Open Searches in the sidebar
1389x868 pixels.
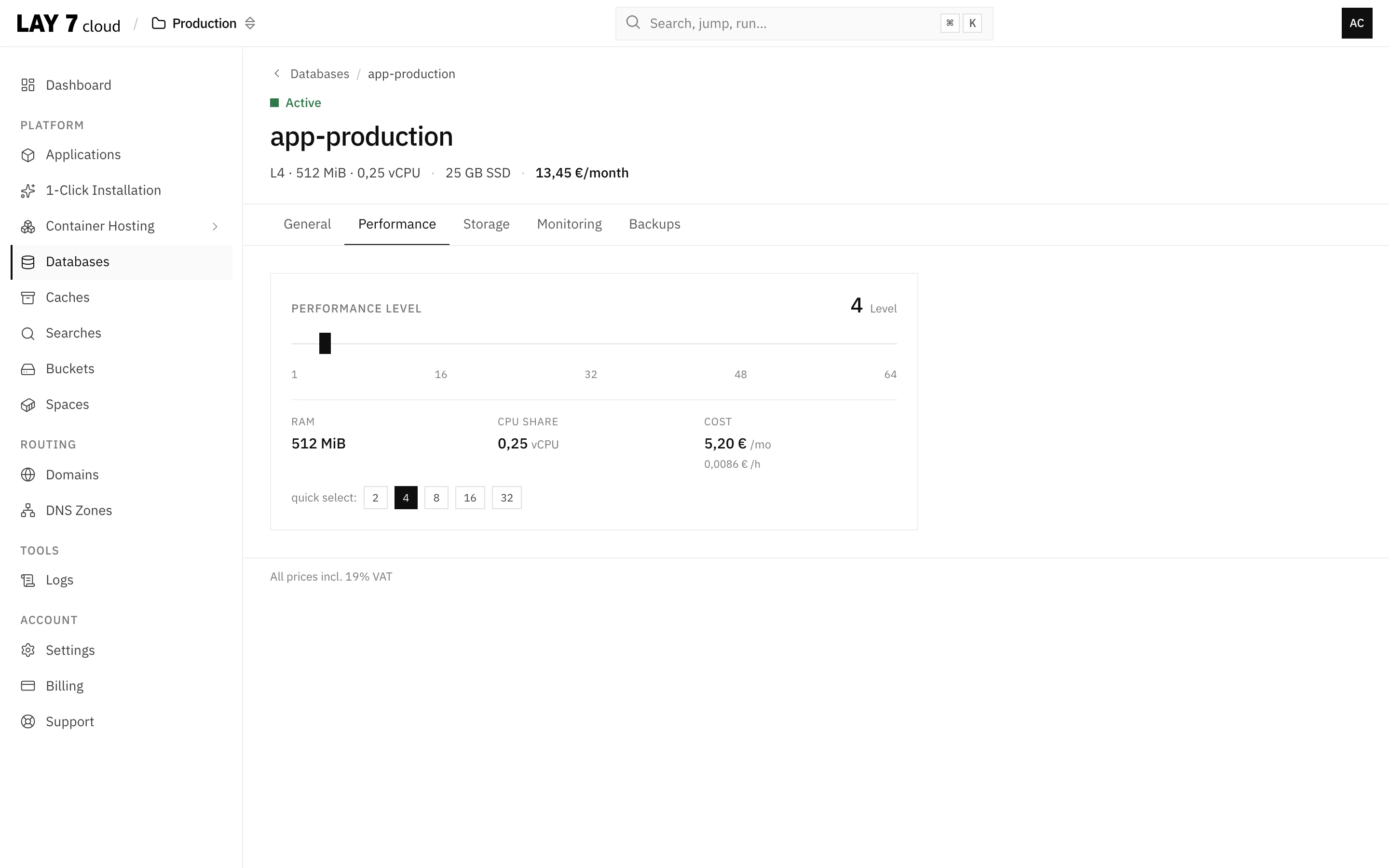pos(122,334)
